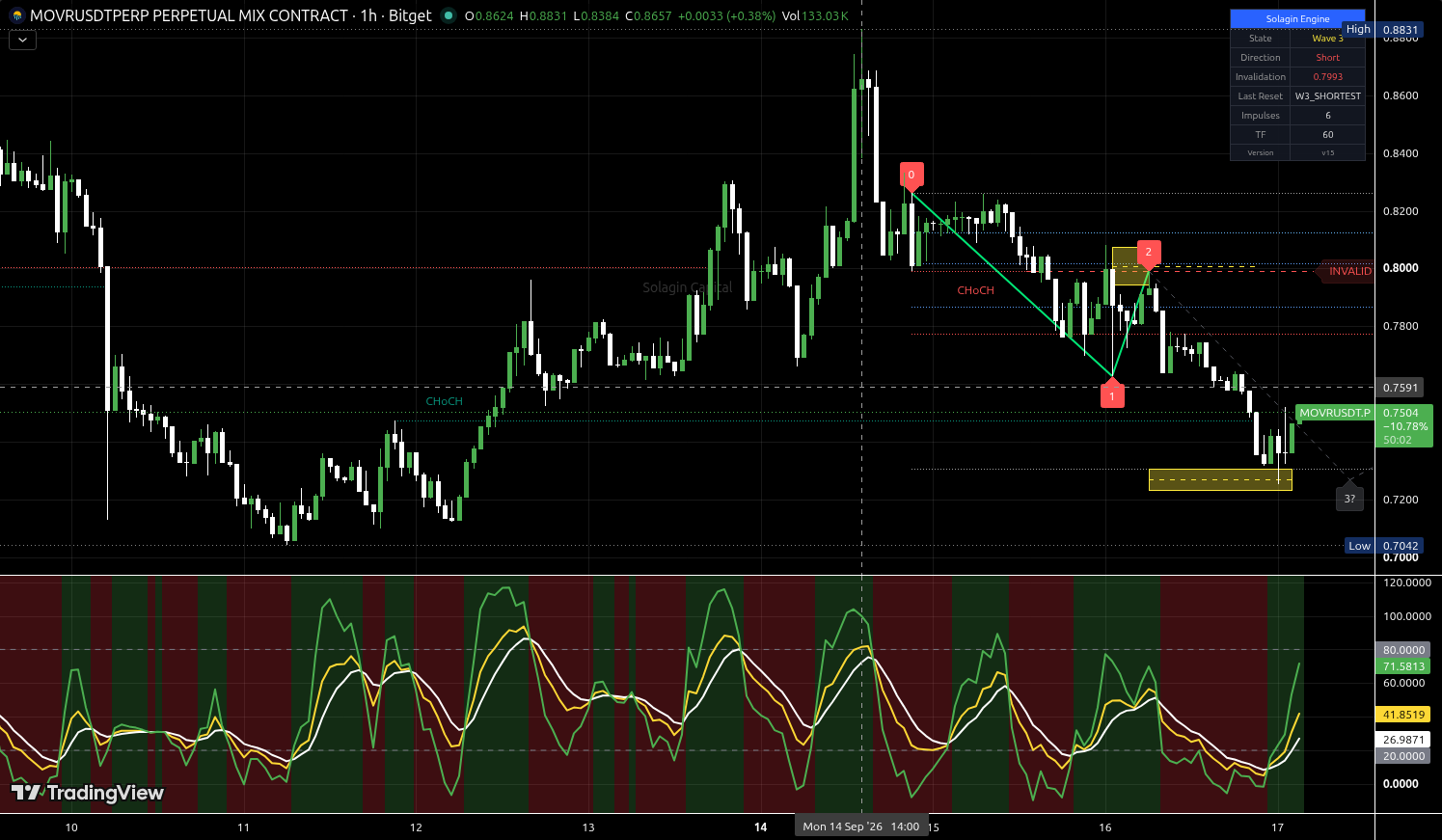This screenshot has height=840, width=1442.
Task: Click the crosshair time label Mon 14 Sep
Action: (x=861, y=826)
